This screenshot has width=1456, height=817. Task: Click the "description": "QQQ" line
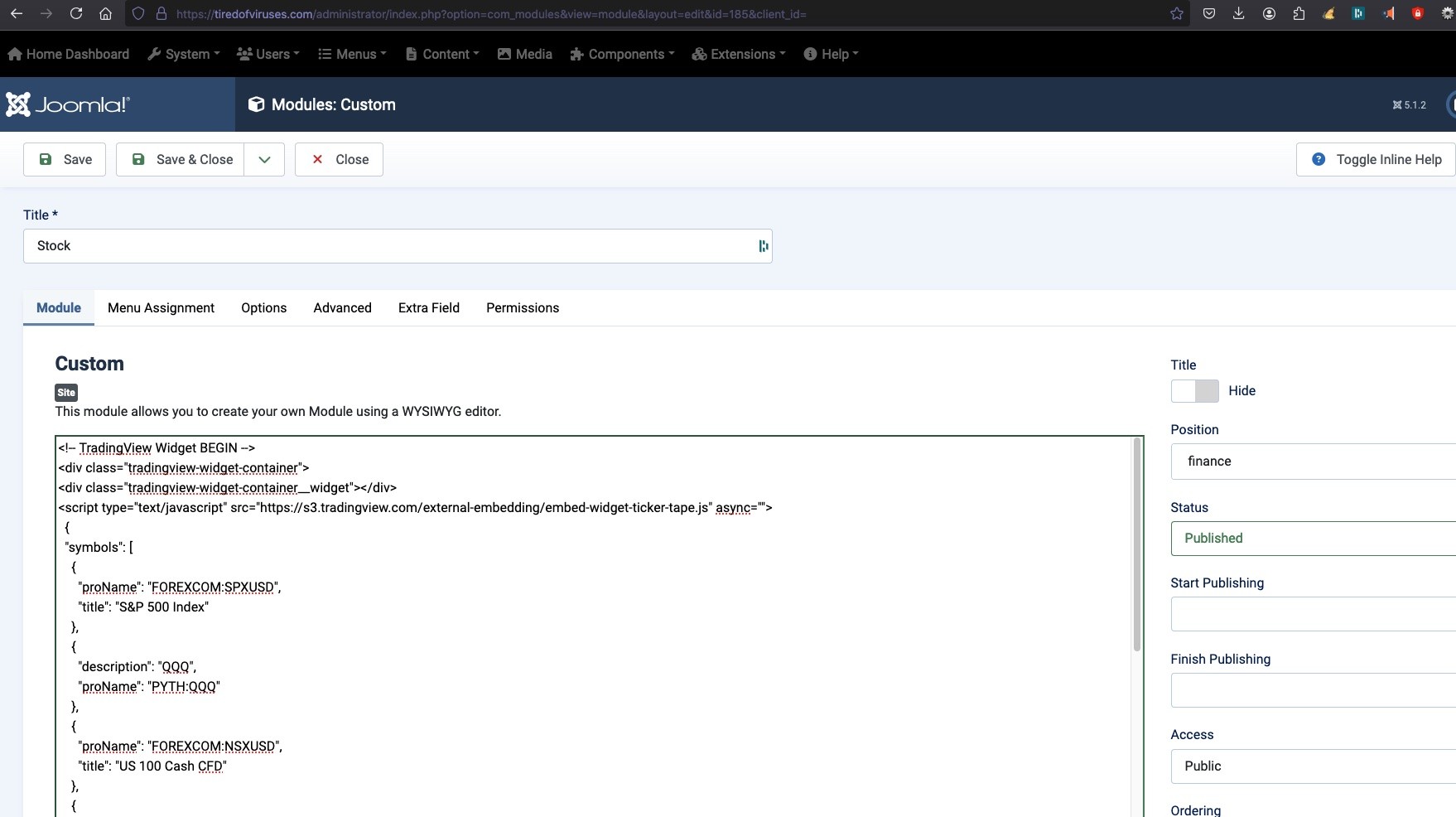click(x=137, y=667)
